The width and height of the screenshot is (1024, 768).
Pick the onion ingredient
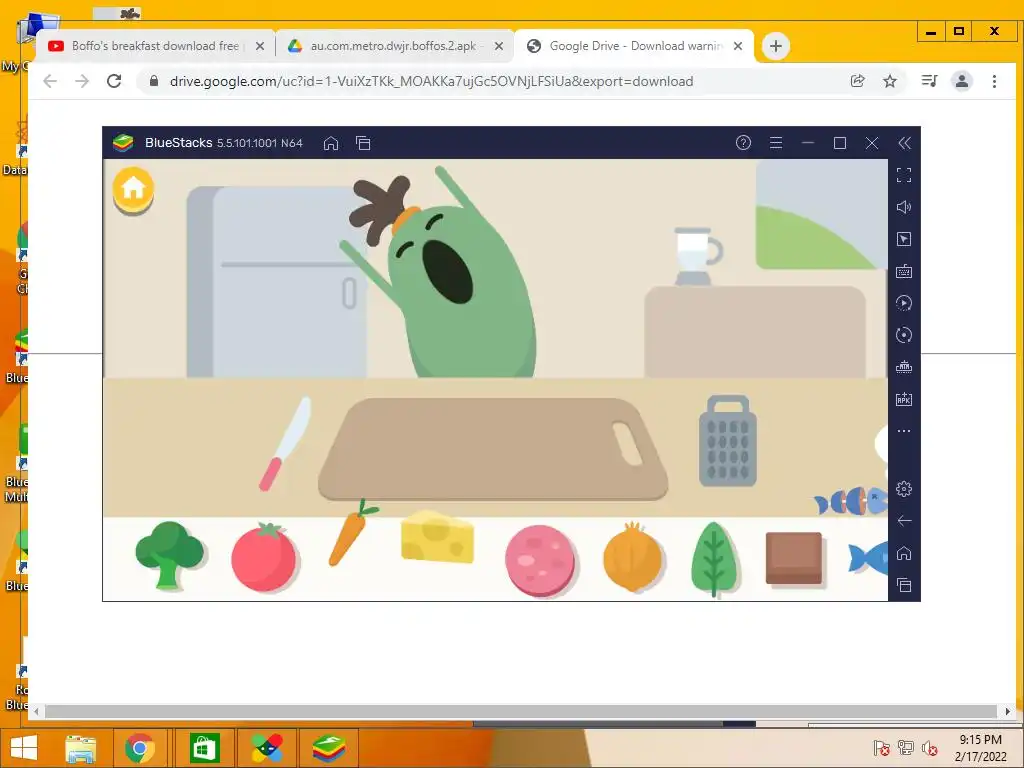click(x=632, y=556)
